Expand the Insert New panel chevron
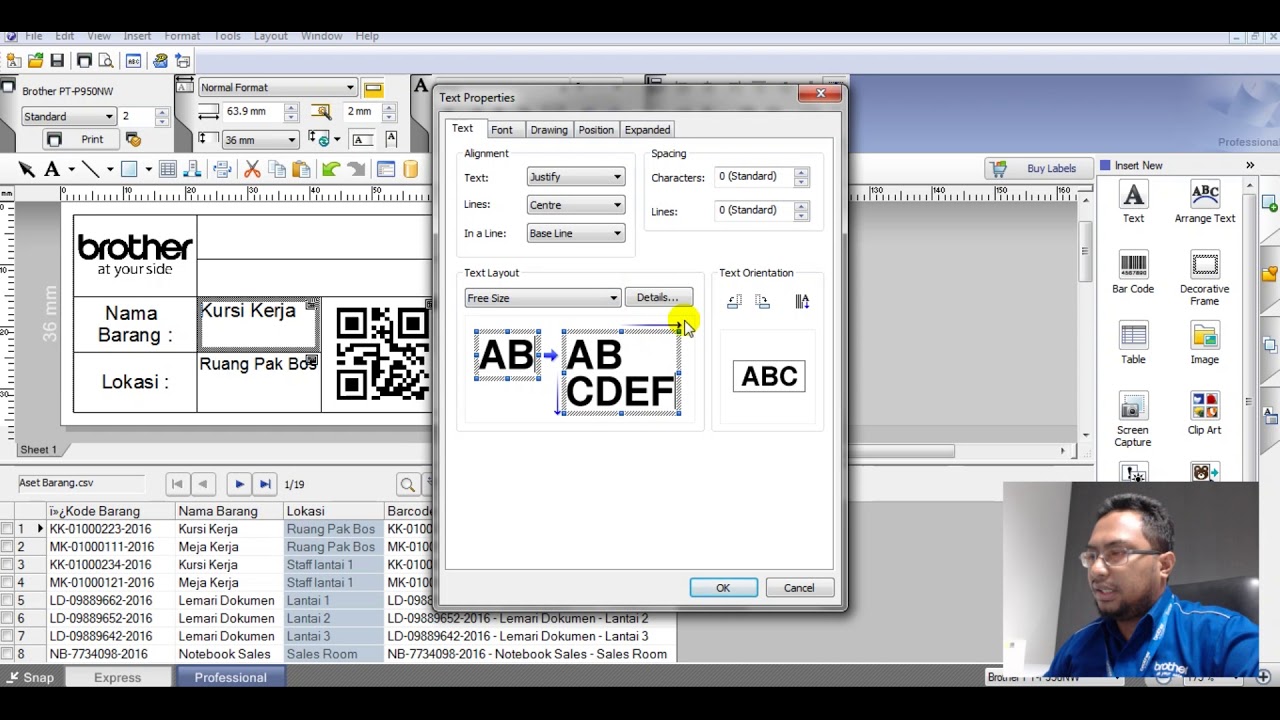Viewport: 1280px width, 720px height. [x=1250, y=165]
